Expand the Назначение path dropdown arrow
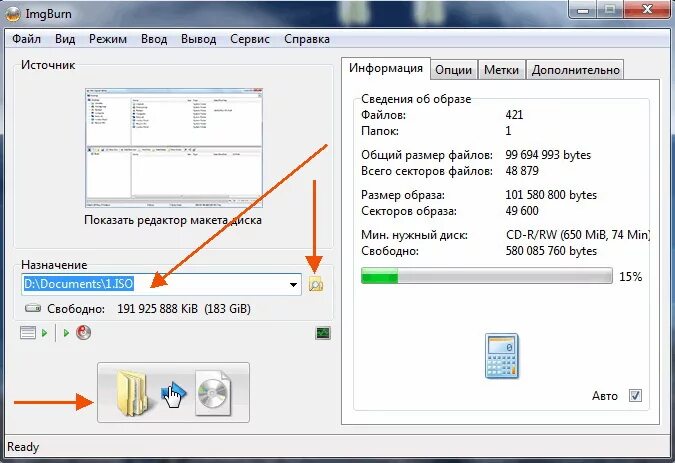 (293, 284)
